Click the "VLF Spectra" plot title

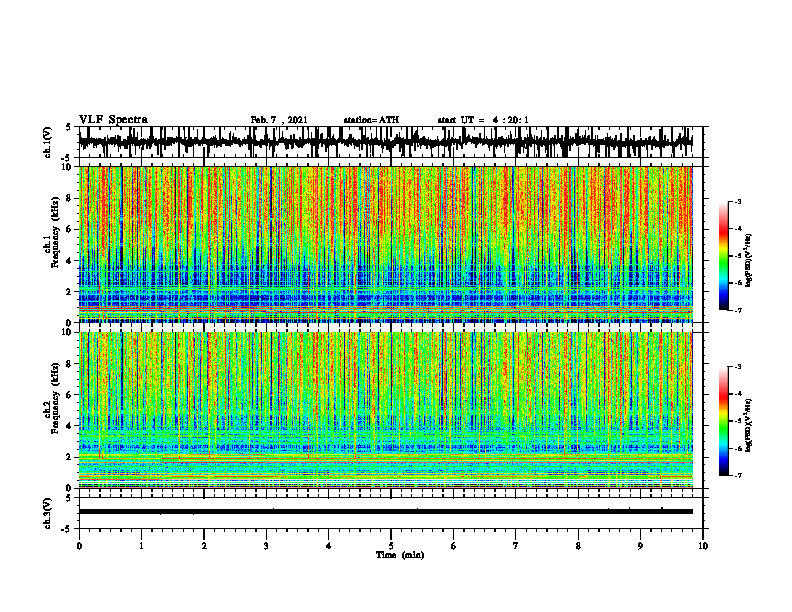(x=113, y=120)
